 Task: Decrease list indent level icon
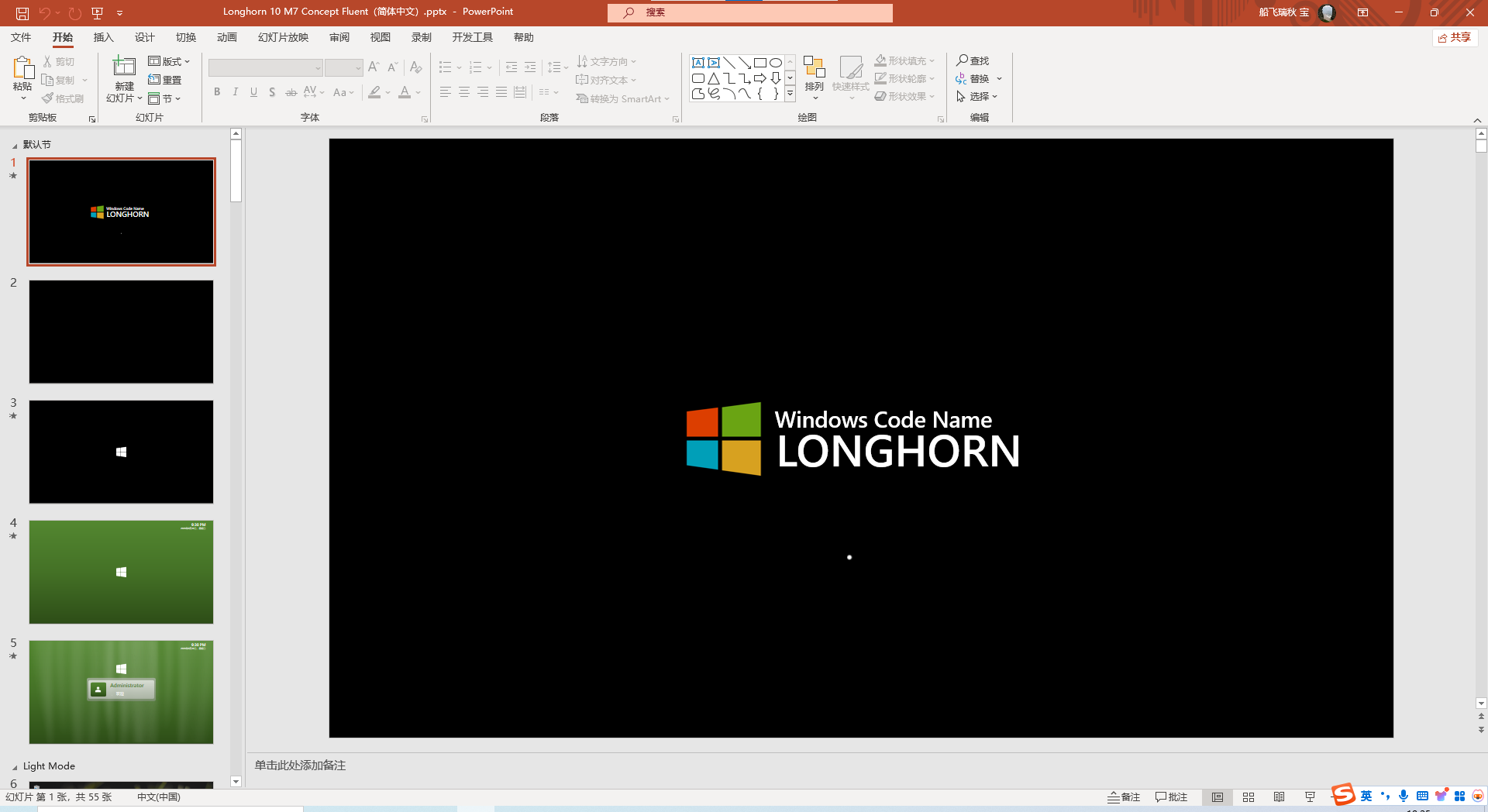[511, 67]
